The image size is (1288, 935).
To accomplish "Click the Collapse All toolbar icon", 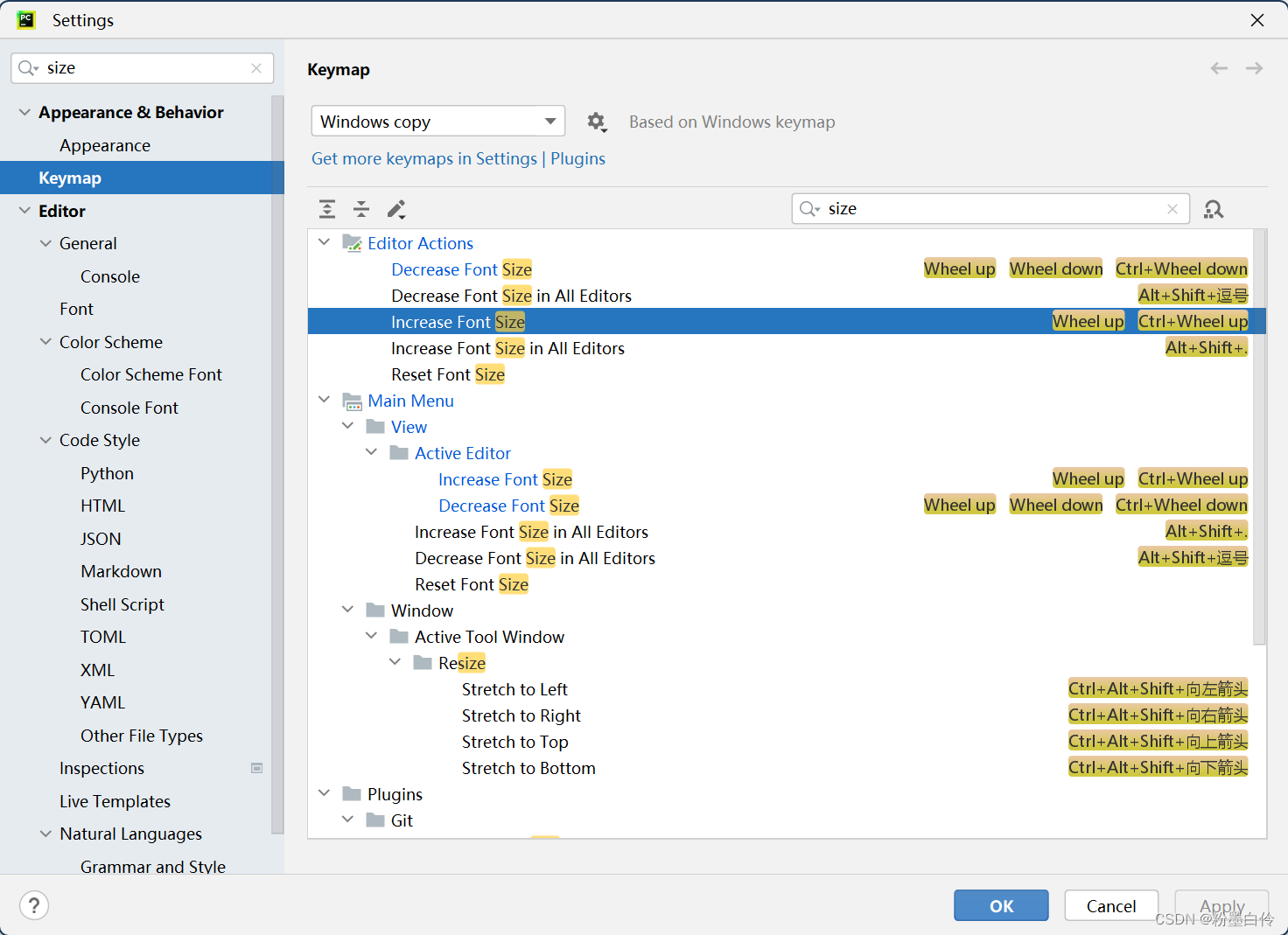I will [x=361, y=209].
